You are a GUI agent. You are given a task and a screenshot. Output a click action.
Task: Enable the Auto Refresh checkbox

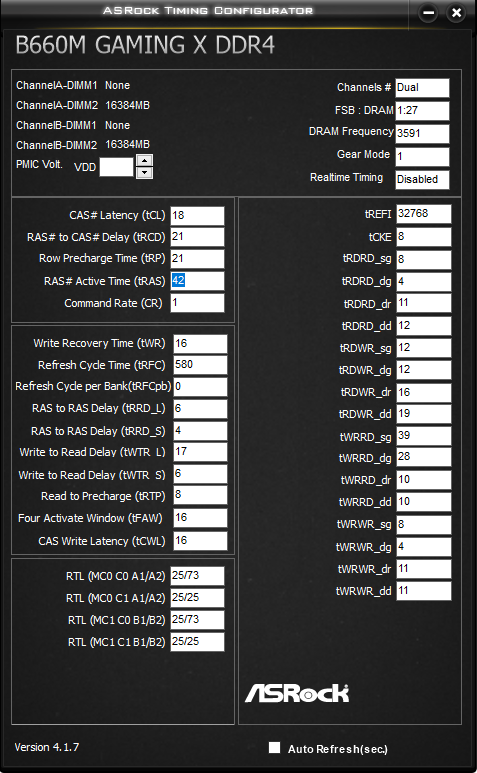[x=274, y=747]
